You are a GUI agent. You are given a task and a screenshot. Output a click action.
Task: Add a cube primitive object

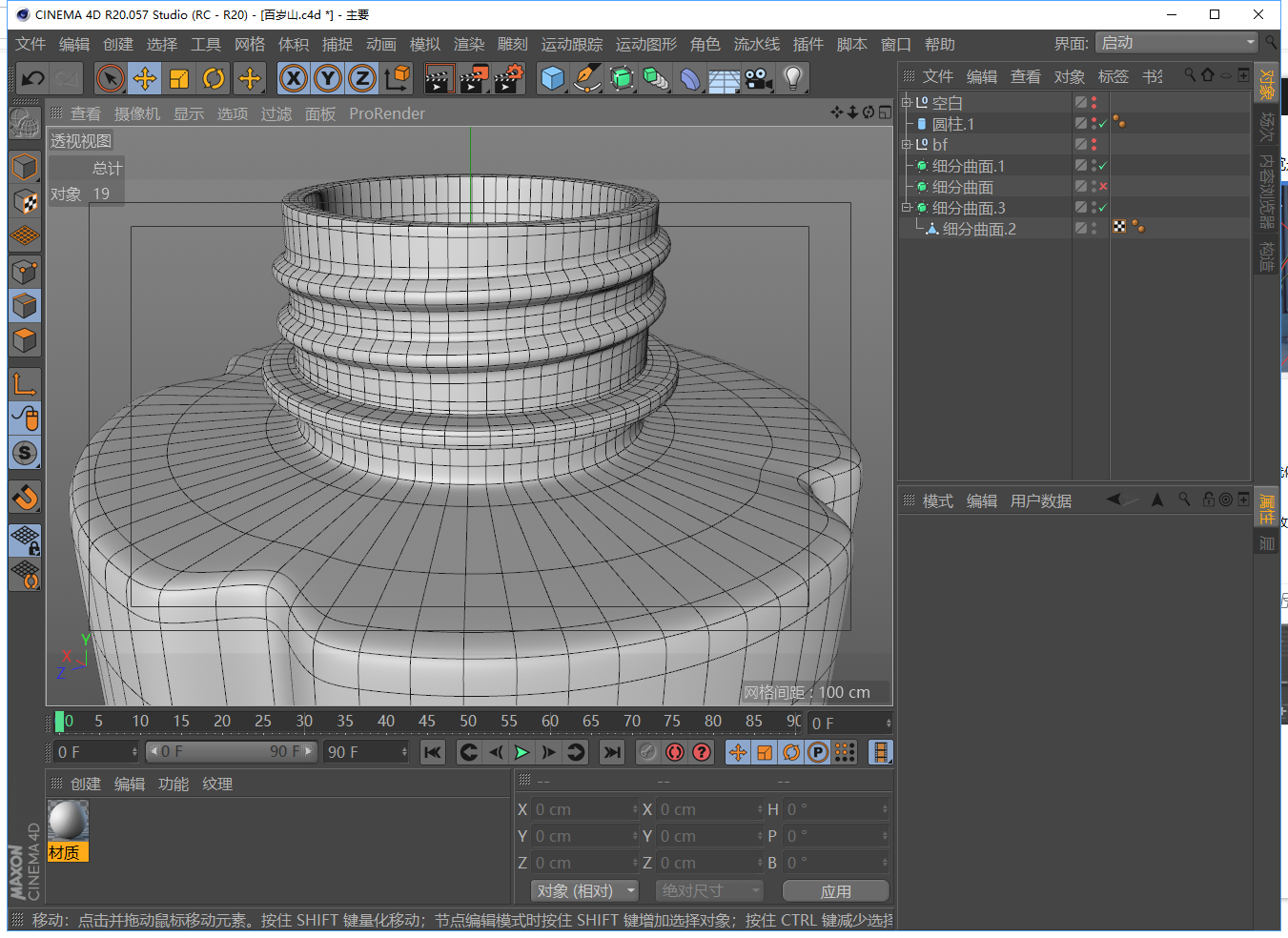click(x=552, y=78)
